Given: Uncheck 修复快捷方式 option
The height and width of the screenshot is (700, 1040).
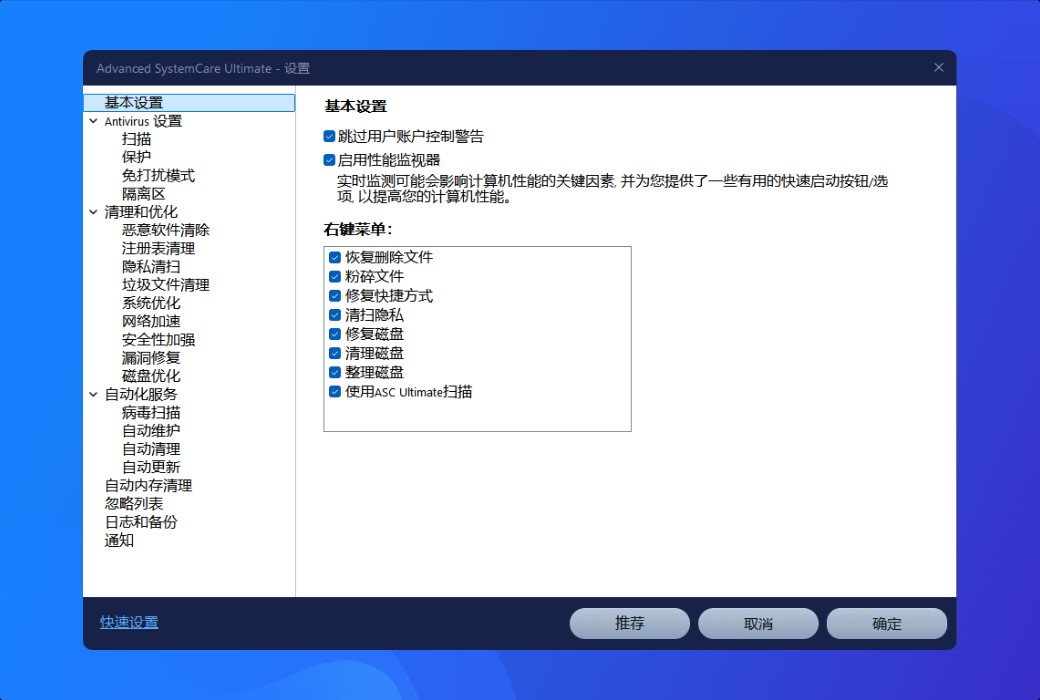Looking at the screenshot, I should click(334, 296).
